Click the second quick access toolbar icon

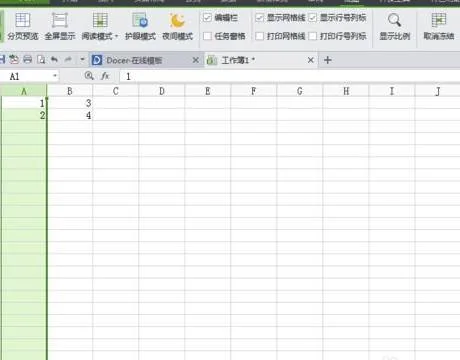14,60
